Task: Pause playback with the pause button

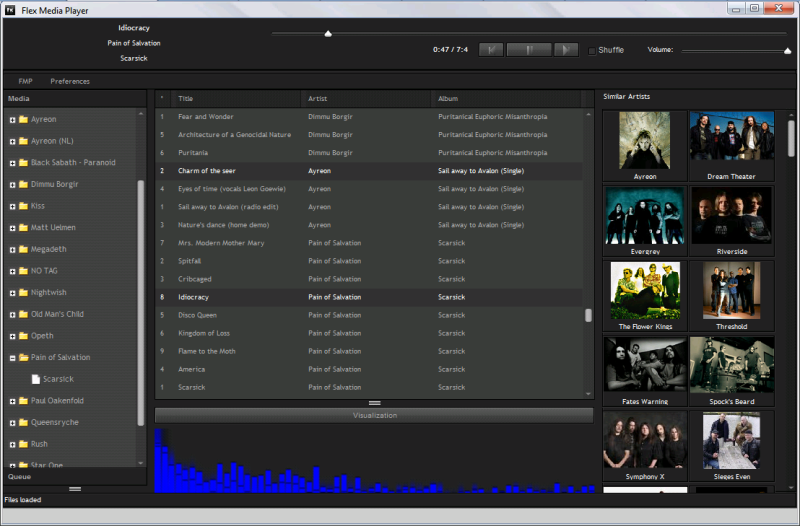Action: [x=529, y=50]
